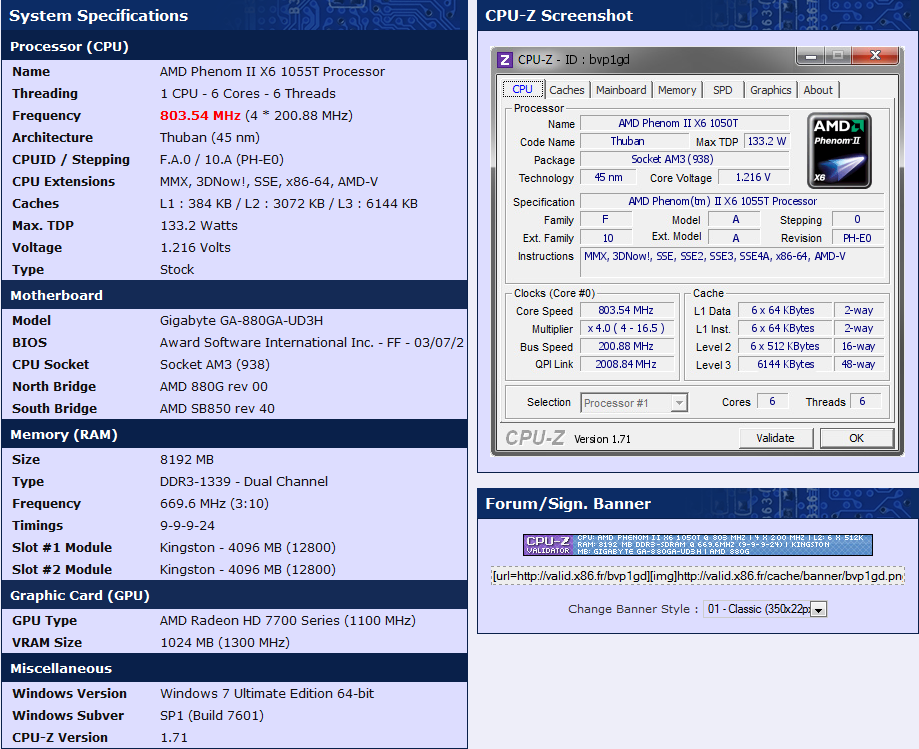The width and height of the screenshot is (919, 749).
Task: Click the CPU-Z Validator forum banner image
Action: tap(697, 544)
